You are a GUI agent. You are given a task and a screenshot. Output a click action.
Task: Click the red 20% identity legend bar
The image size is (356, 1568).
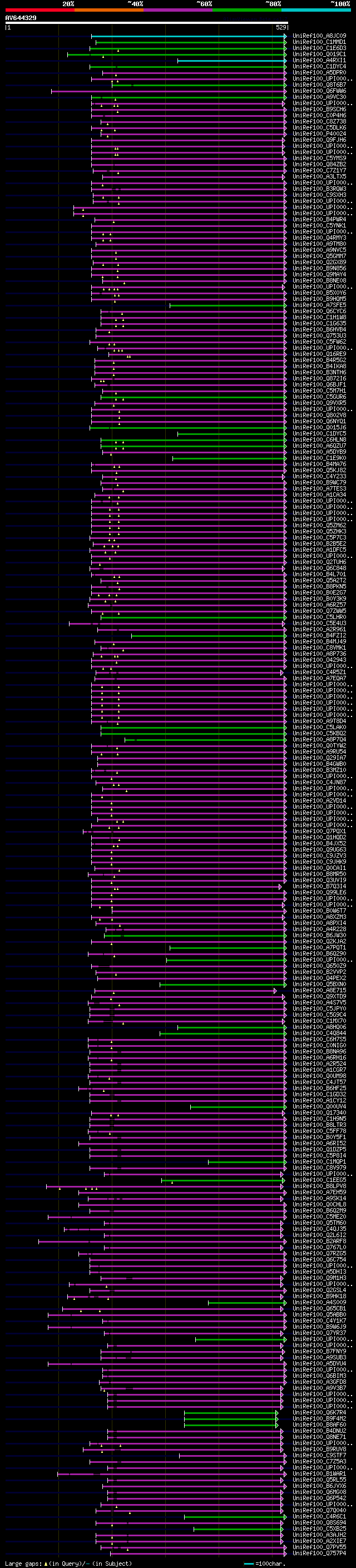pos(39,10)
